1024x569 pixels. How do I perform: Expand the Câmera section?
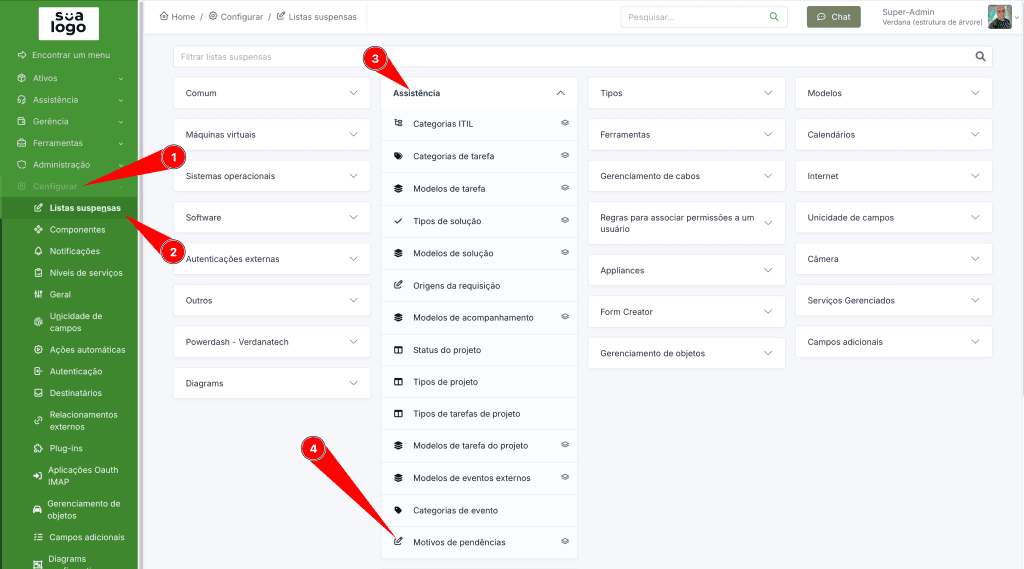coord(893,259)
